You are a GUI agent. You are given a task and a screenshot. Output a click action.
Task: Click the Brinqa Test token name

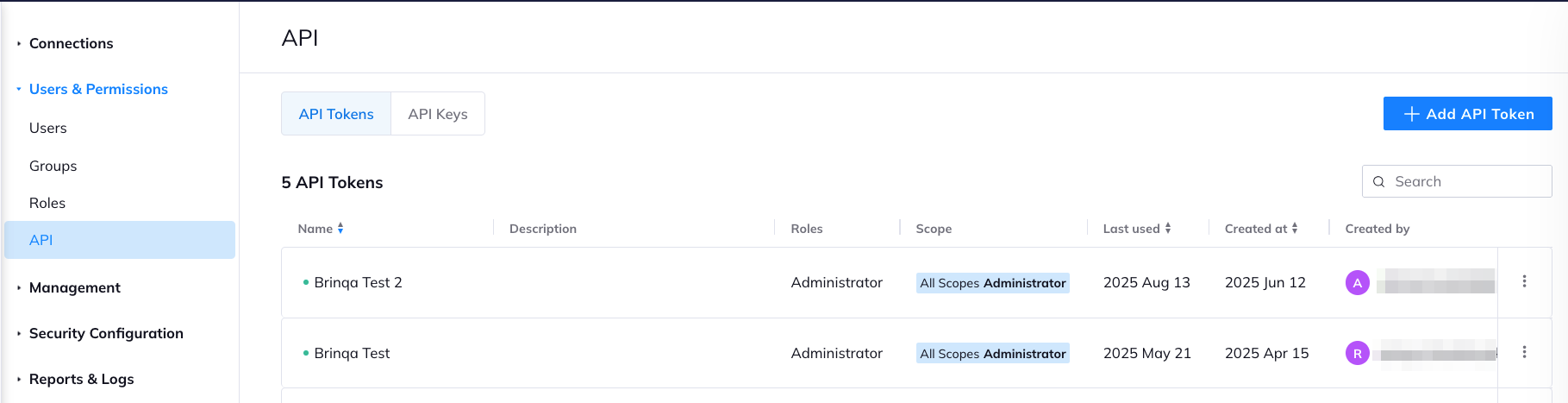352,353
